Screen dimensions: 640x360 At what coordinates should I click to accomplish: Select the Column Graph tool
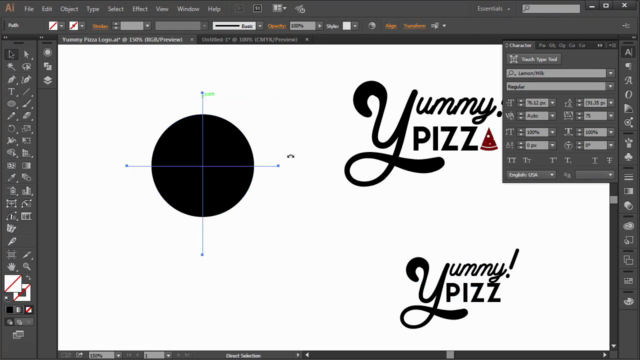click(x=27, y=191)
